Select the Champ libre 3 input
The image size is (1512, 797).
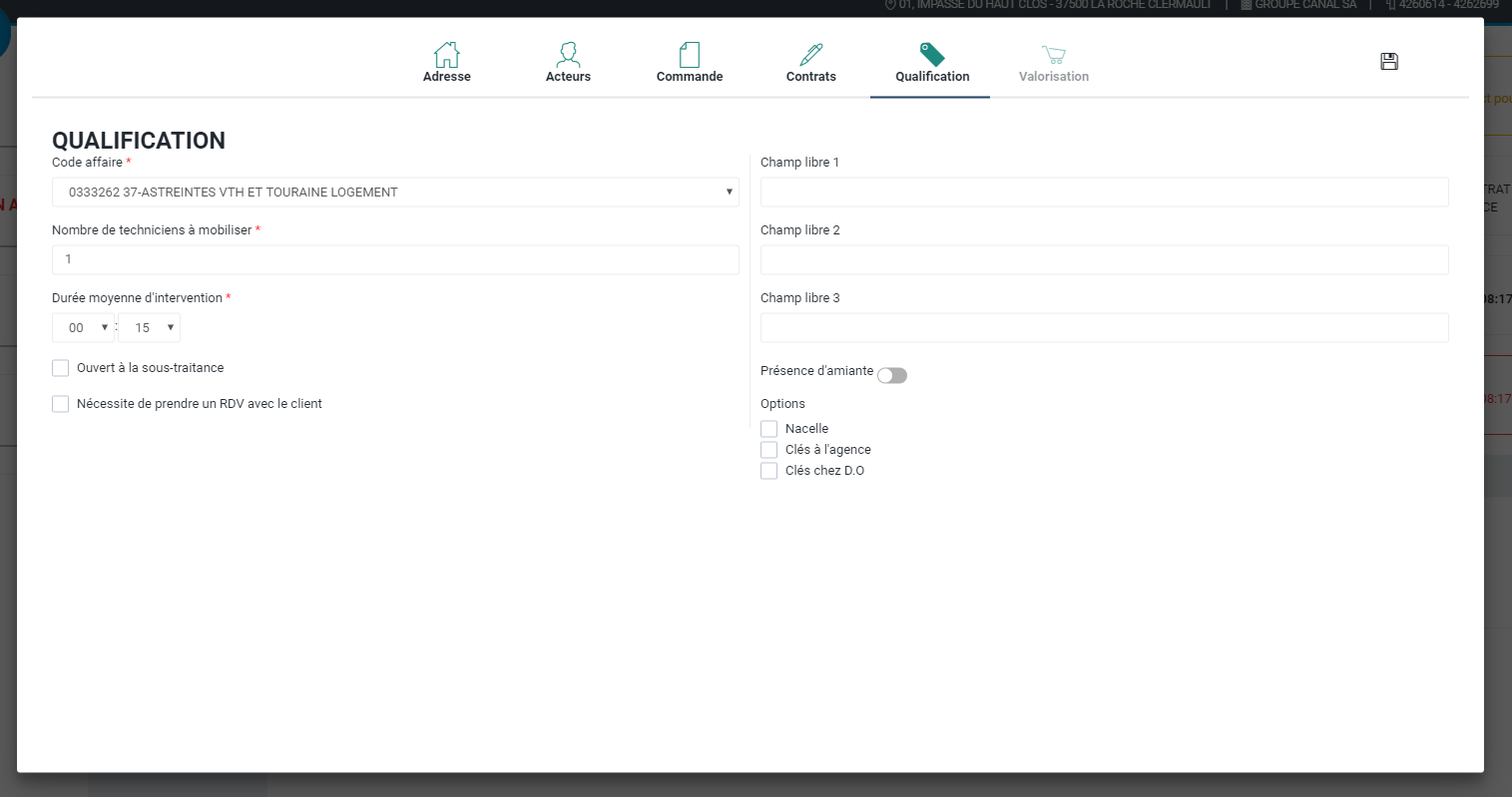tap(1104, 328)
